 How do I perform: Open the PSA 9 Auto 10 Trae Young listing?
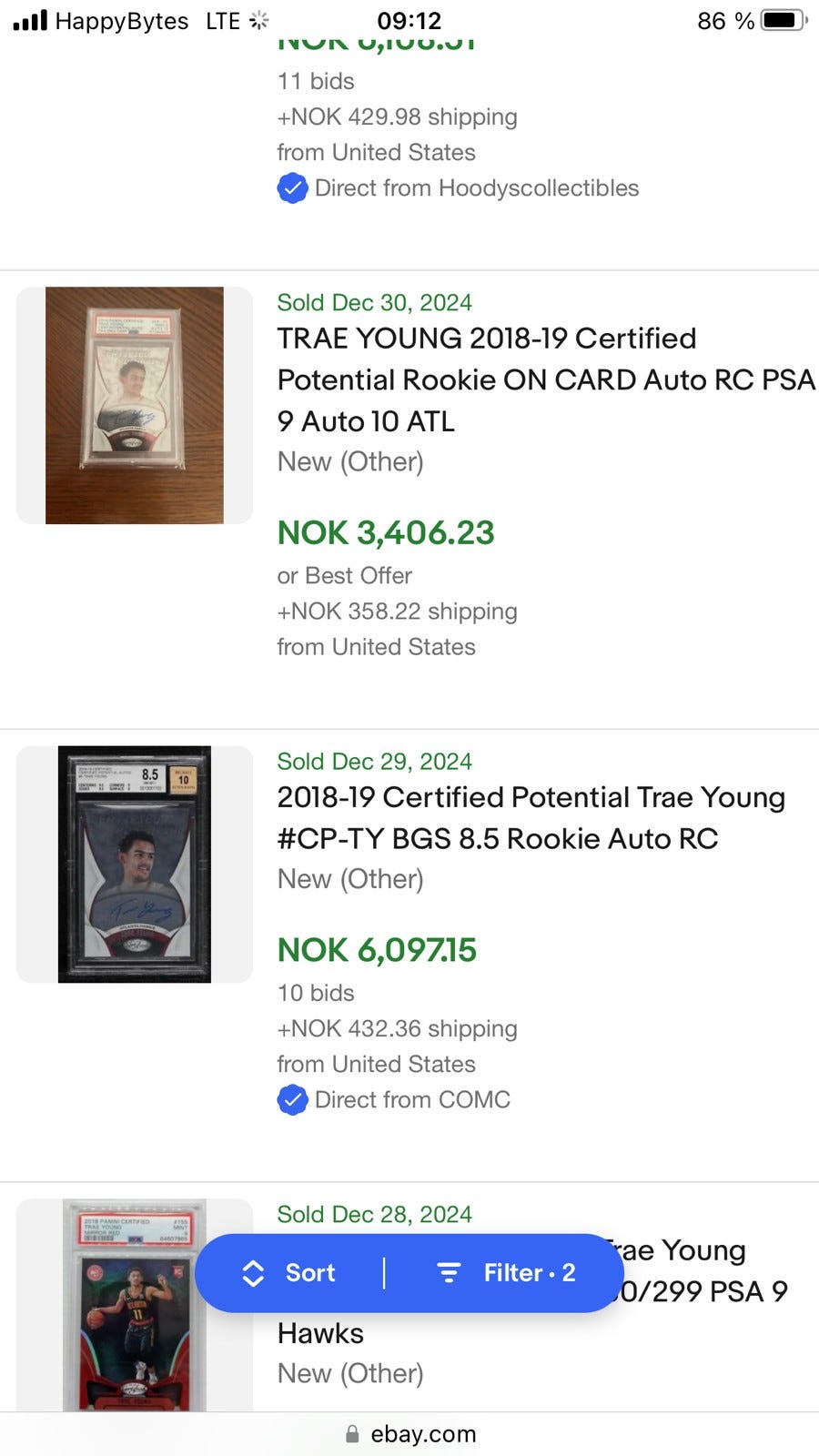(x=545, y=379)
